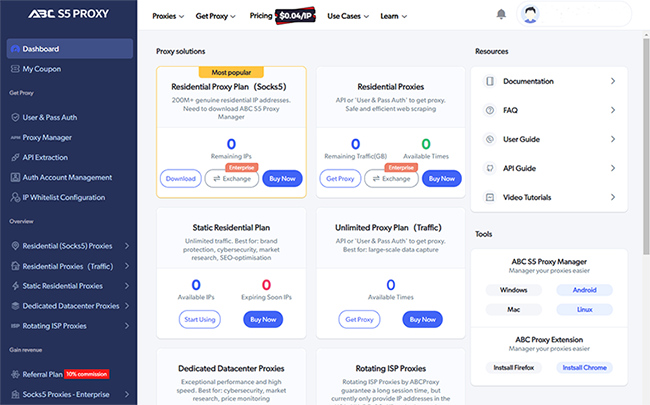The image size is (650, 405).
Task: Expand the Use Cases dropdown
Action: [348, 16]
